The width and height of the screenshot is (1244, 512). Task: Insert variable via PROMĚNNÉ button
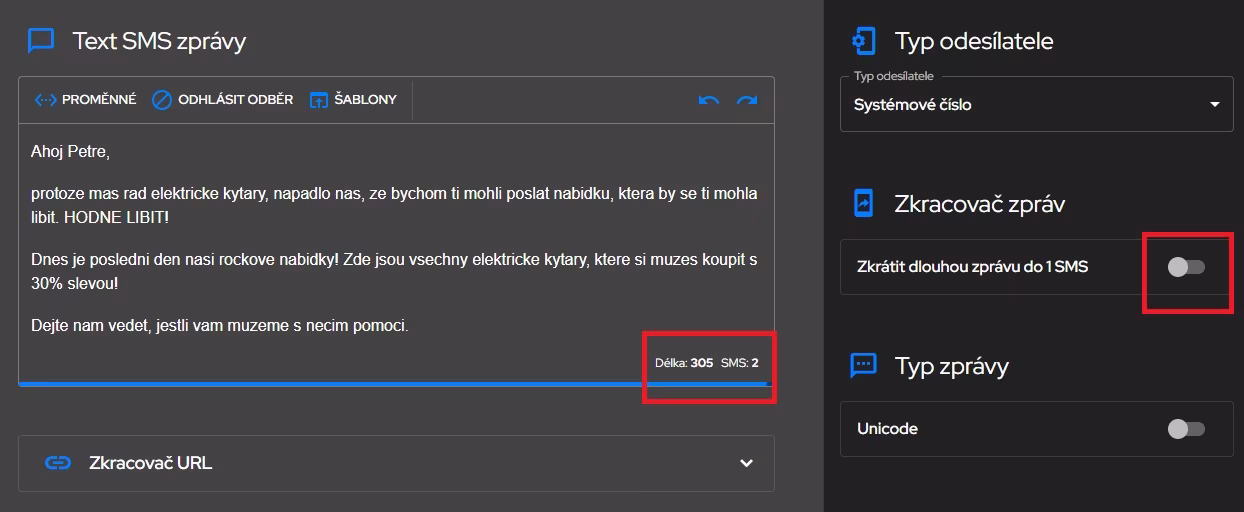(86, 100)
